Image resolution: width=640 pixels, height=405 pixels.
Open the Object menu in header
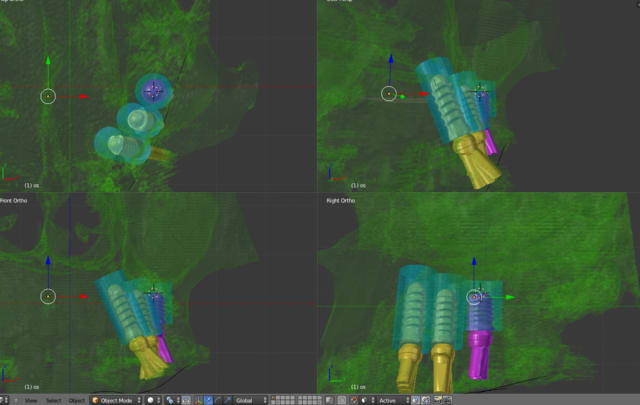(x=77, y=400)
